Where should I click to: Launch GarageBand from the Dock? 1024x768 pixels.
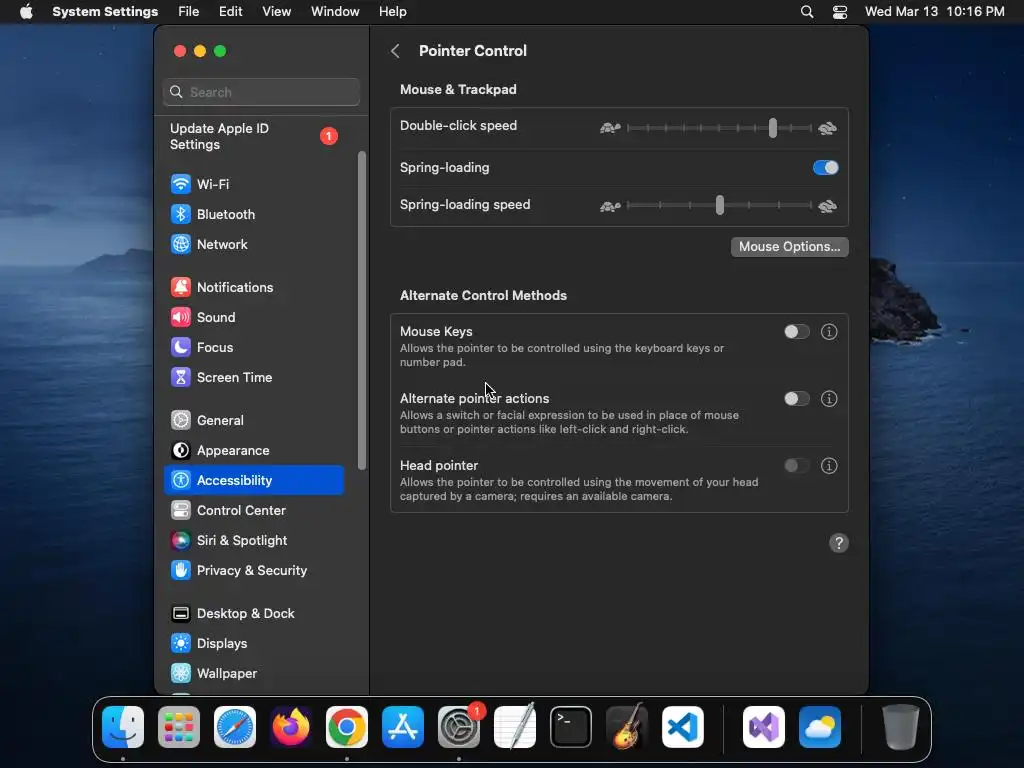[x=627, y=727]
